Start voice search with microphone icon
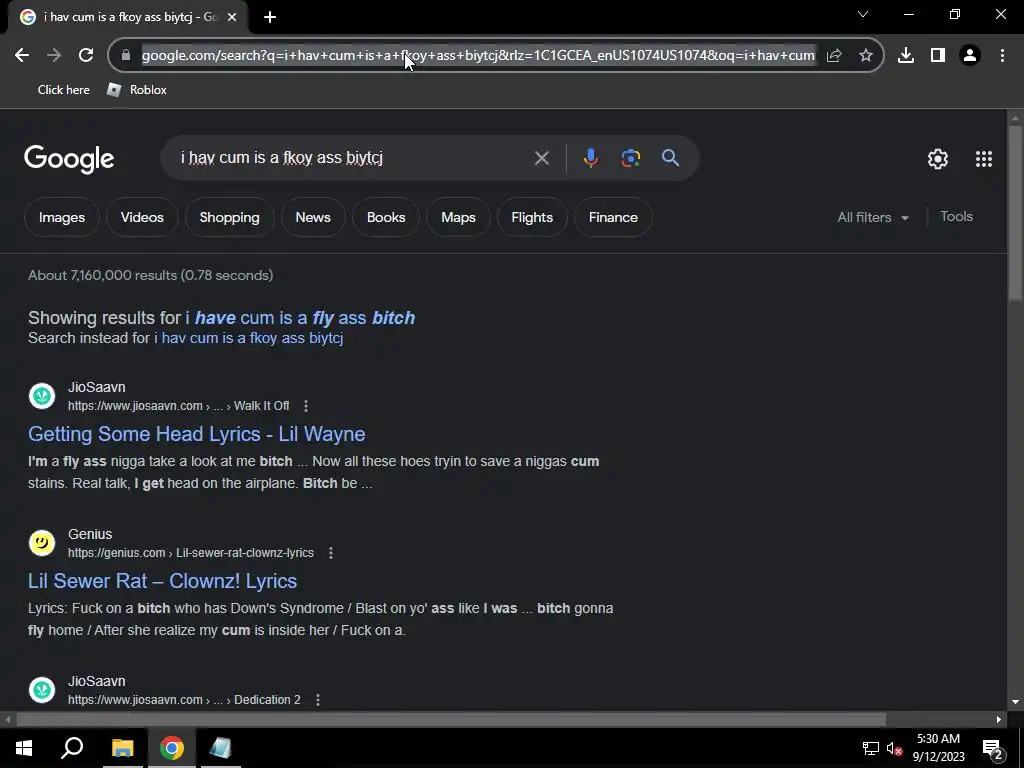The height and width of the screenshot is (768, 1024). coord(590,158)
